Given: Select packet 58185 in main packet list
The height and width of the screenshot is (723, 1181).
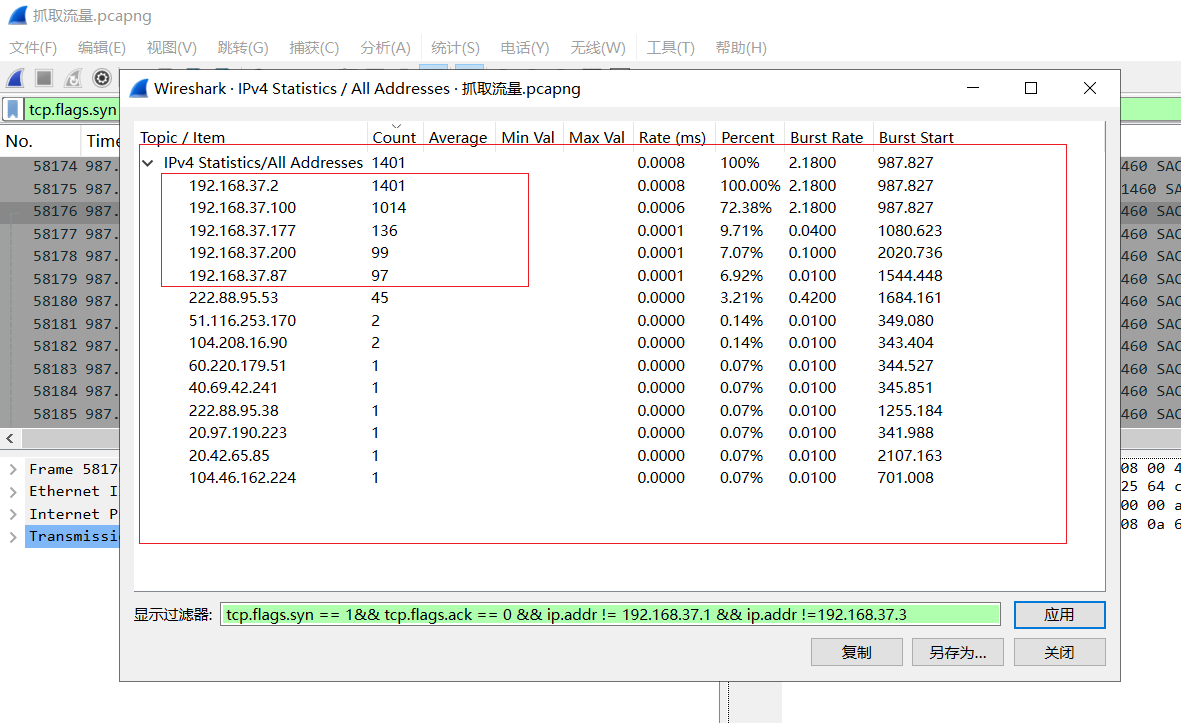Looking at the screenshot, I should coord(60,414).
